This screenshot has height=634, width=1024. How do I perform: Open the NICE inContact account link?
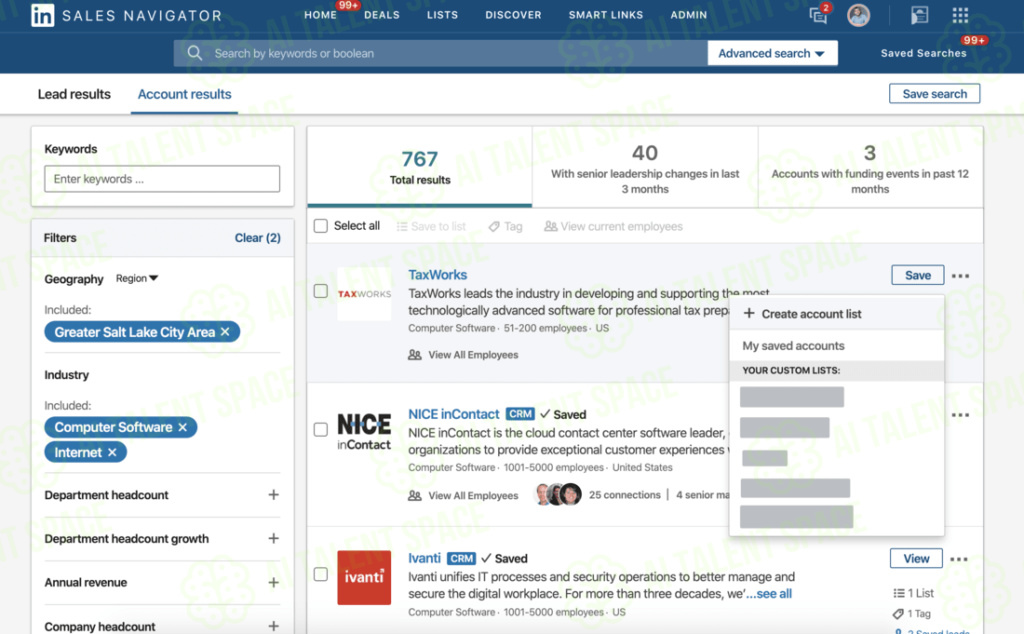click(x=454, y=414)
